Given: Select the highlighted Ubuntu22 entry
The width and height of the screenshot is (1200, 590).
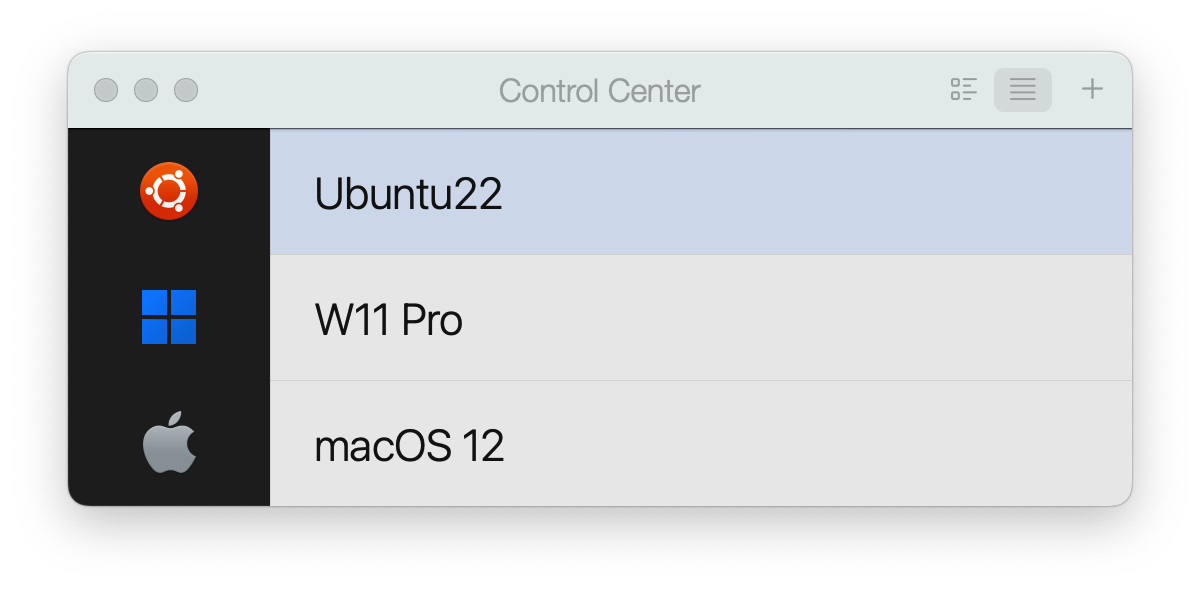Looking at the screenshot, I should 700,191.
